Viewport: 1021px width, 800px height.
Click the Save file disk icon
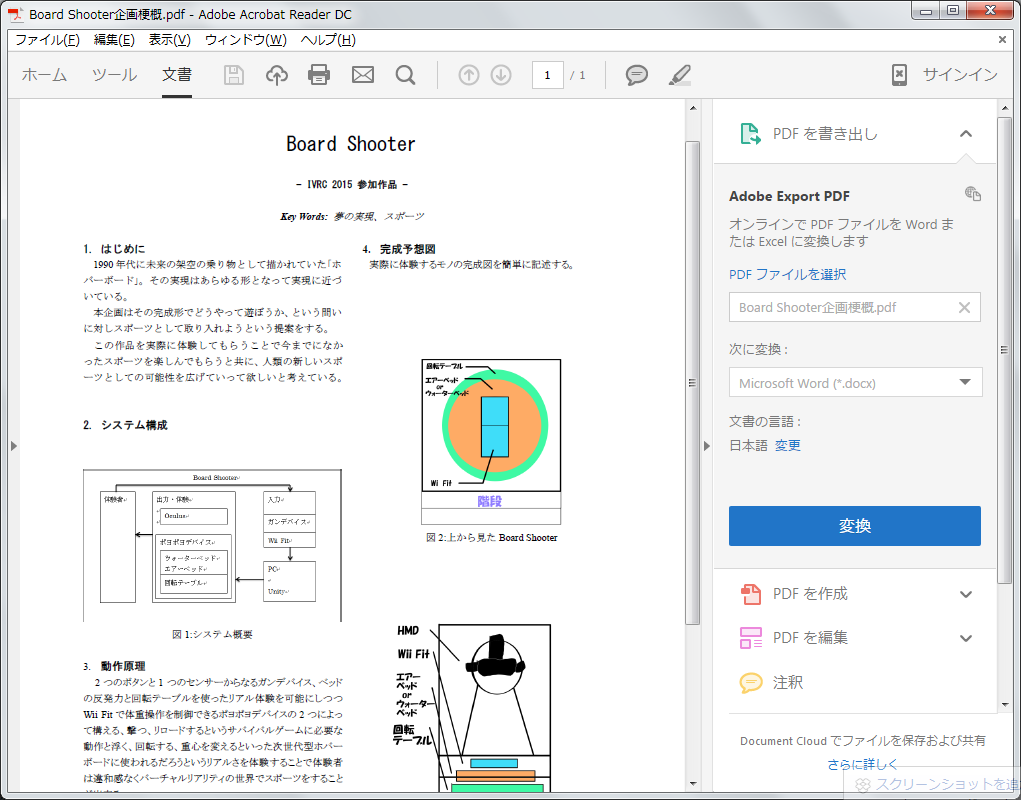[x=234, y=76]
